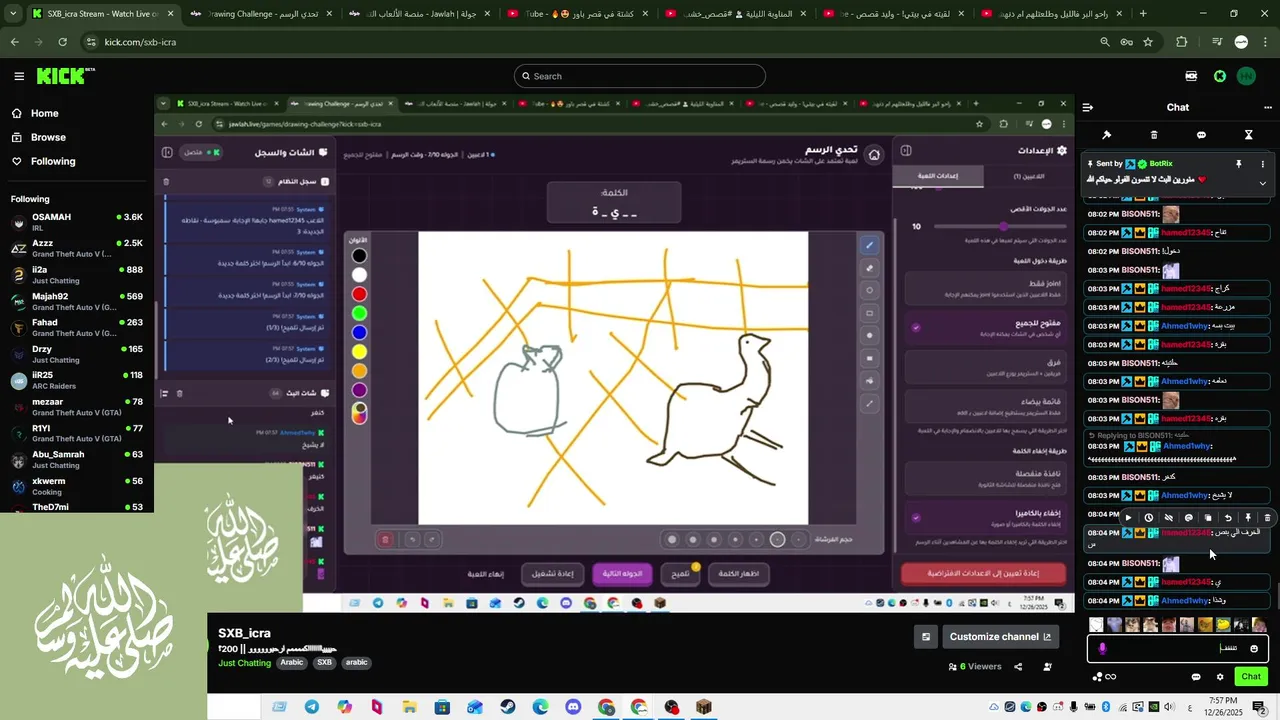The height and width of the screenshot is (720, 1280).
Task: Switch to Drawing Challenge browser tab
Action: (x=262, y=14)
